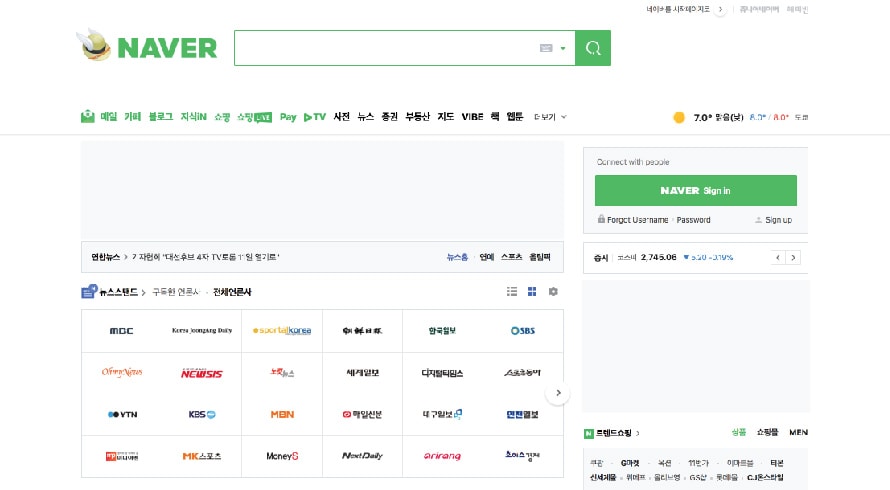Click the Password recovery link
890x490 pixels.
694,220
